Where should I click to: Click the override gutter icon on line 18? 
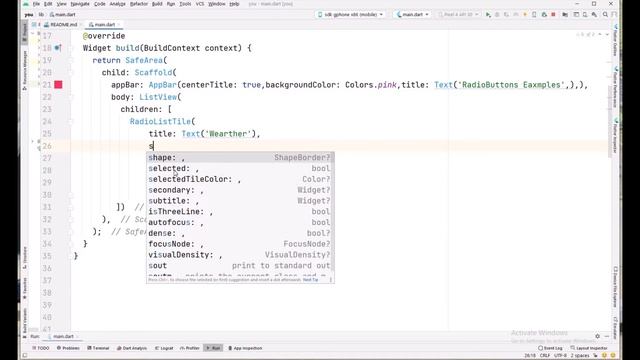click(x=58, y=48)
